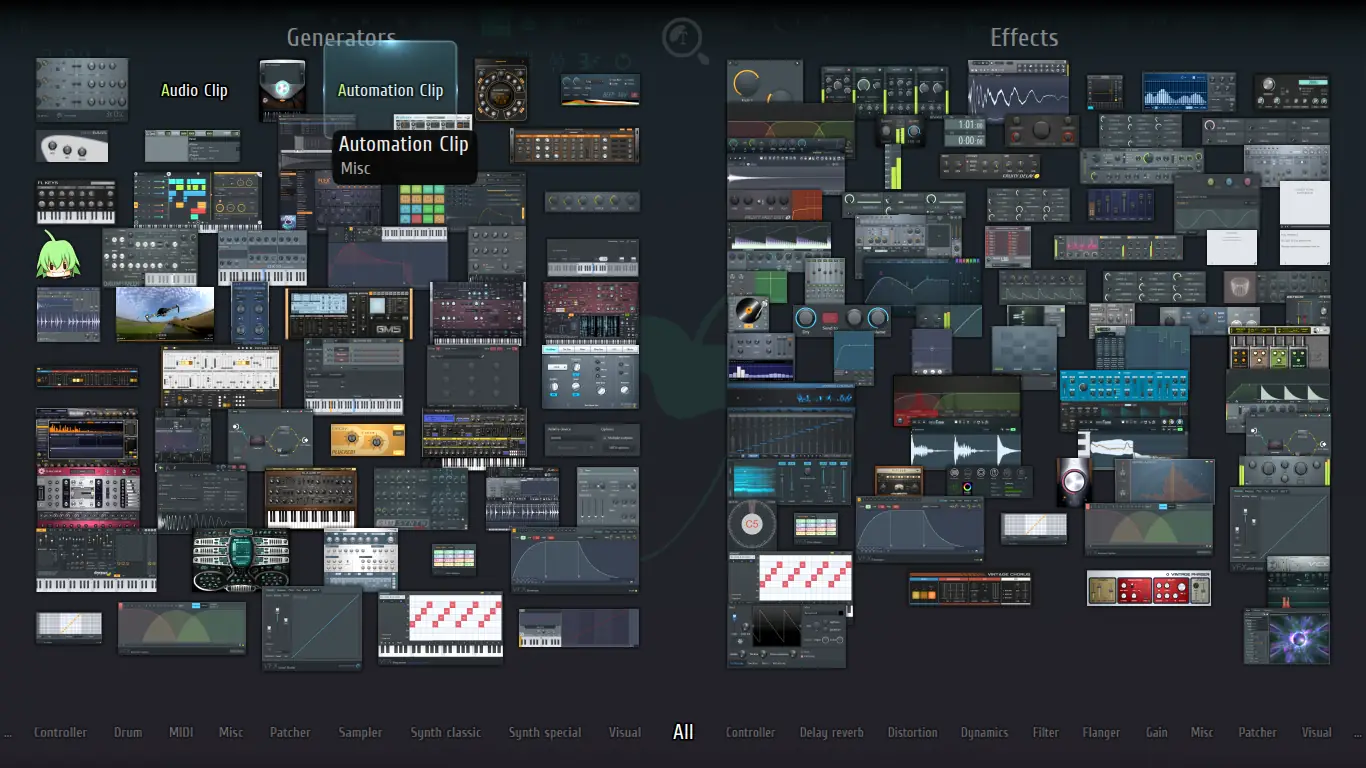Choose the Generators patcher node-ring thumbnail
Image resolution: width=1366 pixels, height=768 pixels.
click(271, 439)
